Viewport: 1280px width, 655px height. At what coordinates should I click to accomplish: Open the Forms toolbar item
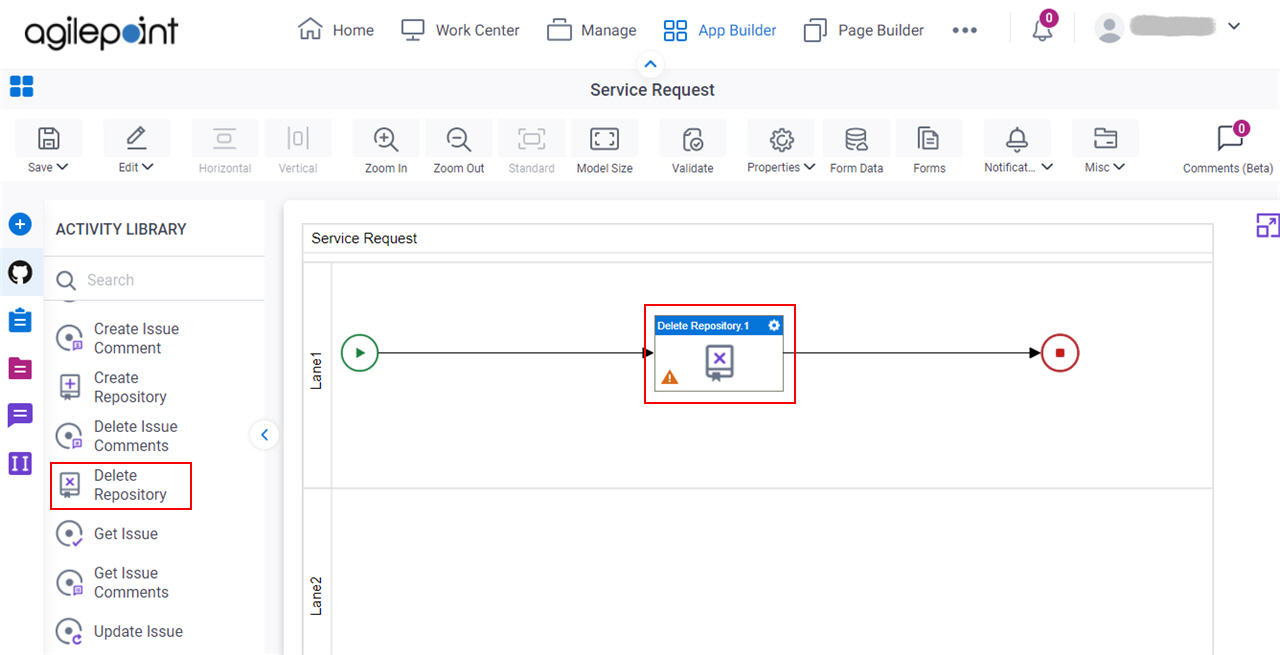(929, 139)
